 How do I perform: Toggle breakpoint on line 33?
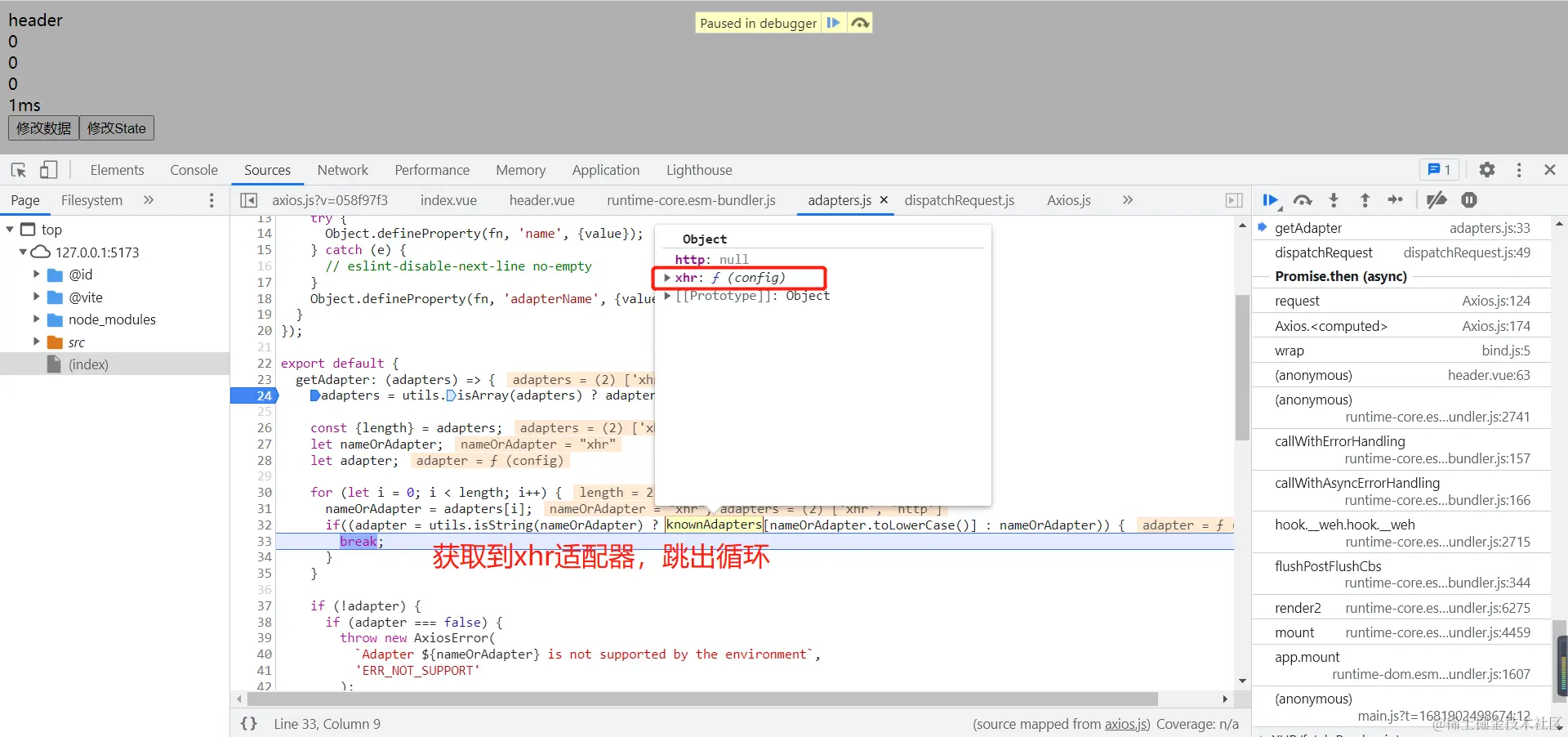pos(264,541)
